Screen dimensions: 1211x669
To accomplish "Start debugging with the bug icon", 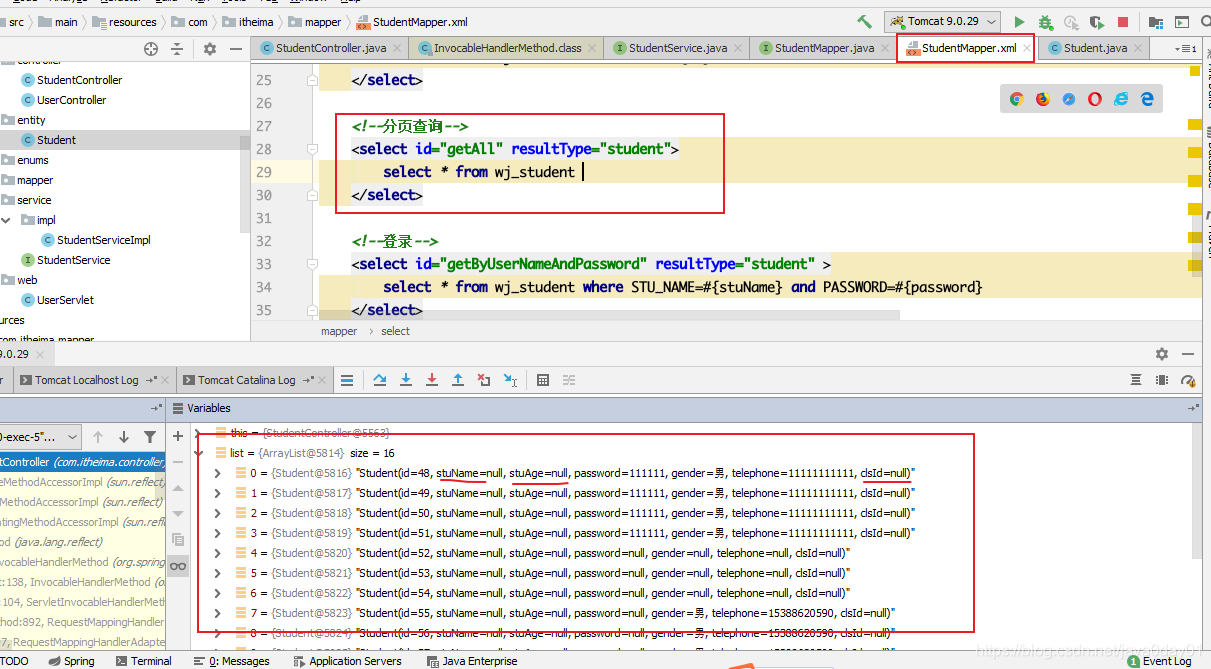I will point(1045,22).
